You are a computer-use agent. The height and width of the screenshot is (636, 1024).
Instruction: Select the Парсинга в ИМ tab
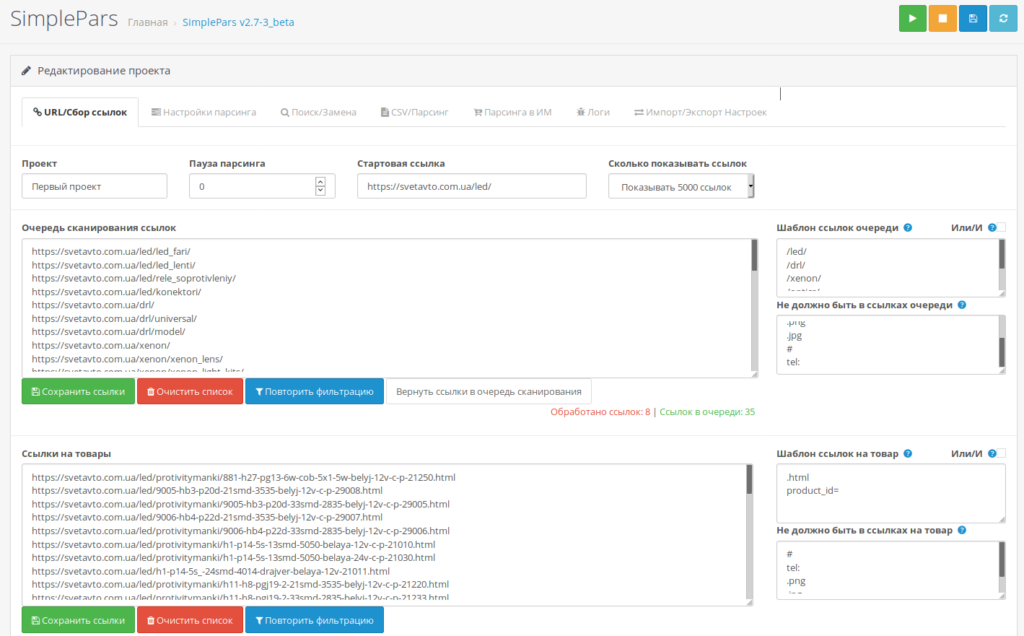(513, 112)
